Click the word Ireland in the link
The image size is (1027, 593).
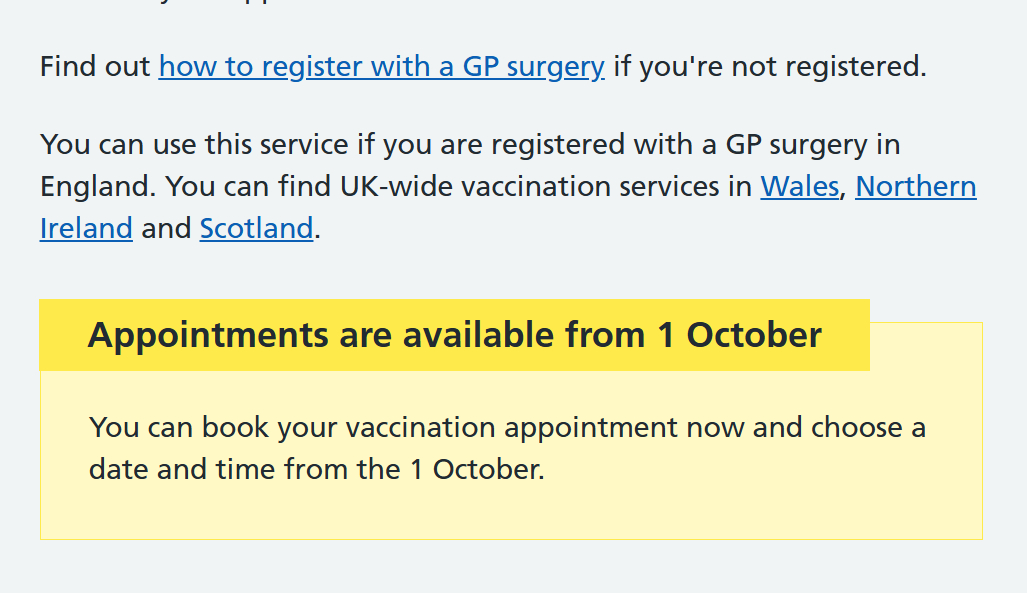pyautogui.click(x=86, y=229)
